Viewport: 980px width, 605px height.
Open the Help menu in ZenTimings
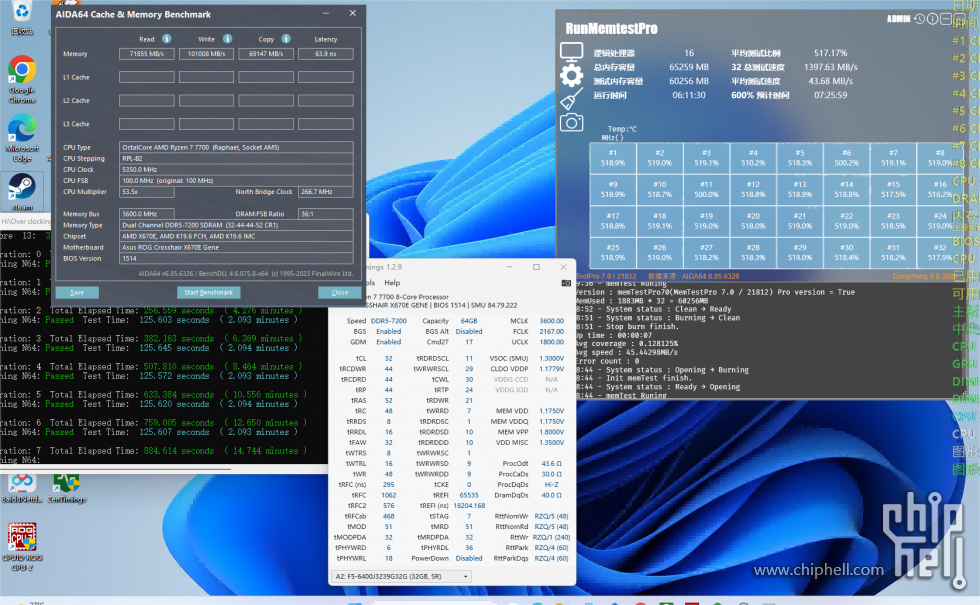392,282
